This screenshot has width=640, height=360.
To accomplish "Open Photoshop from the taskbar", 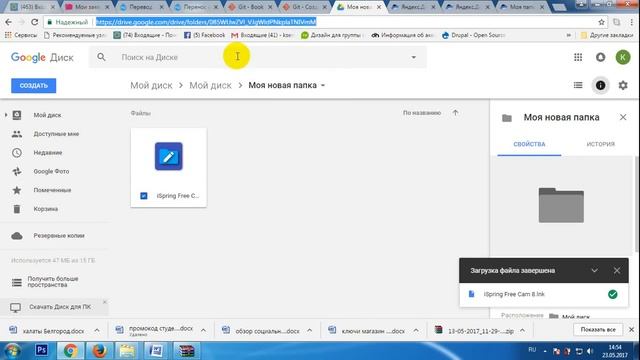I will [42, 350].
